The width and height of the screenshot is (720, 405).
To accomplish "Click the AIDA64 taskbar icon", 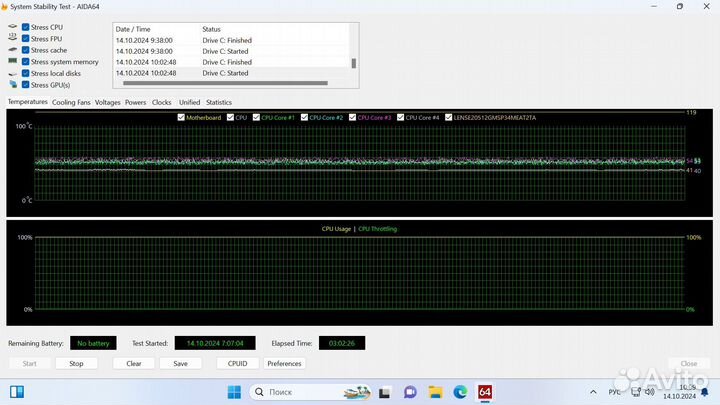I will pos(485,392).
